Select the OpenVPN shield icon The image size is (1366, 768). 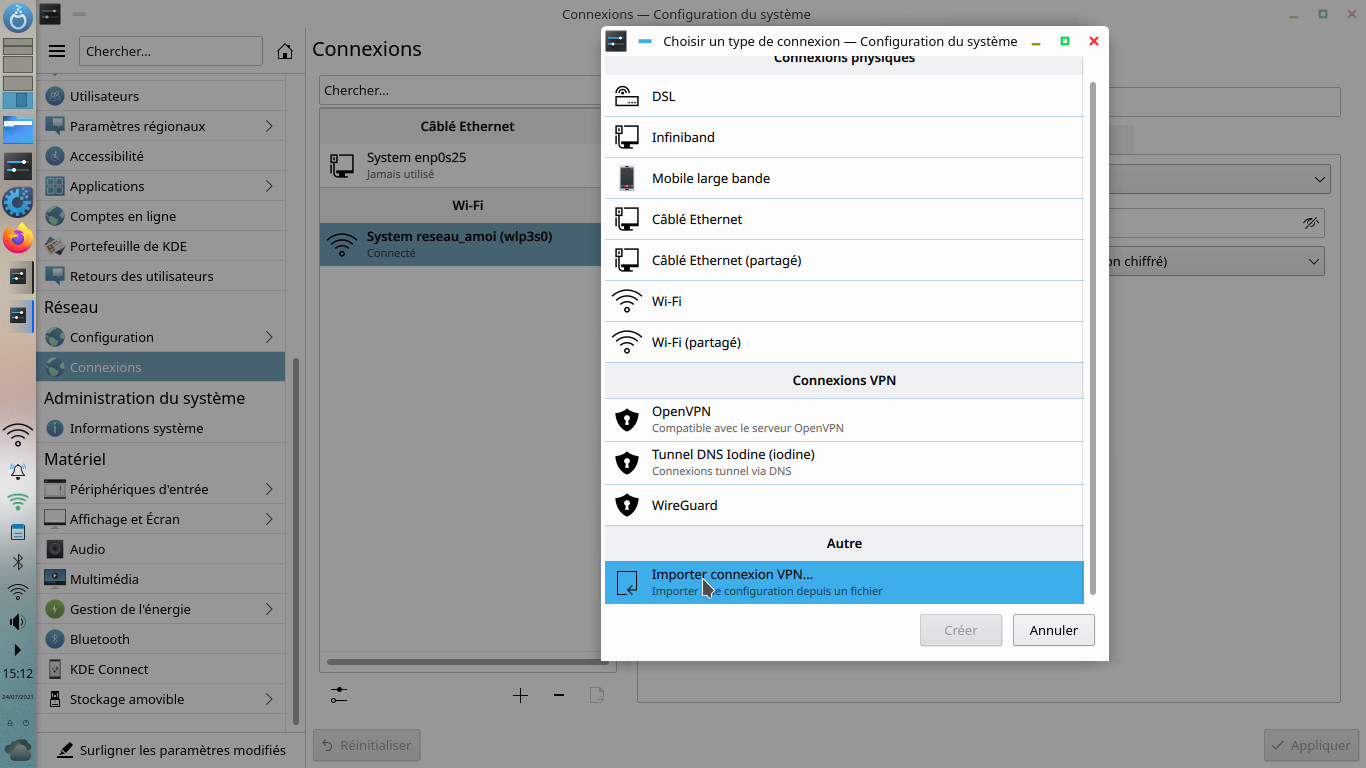point(627,420)
